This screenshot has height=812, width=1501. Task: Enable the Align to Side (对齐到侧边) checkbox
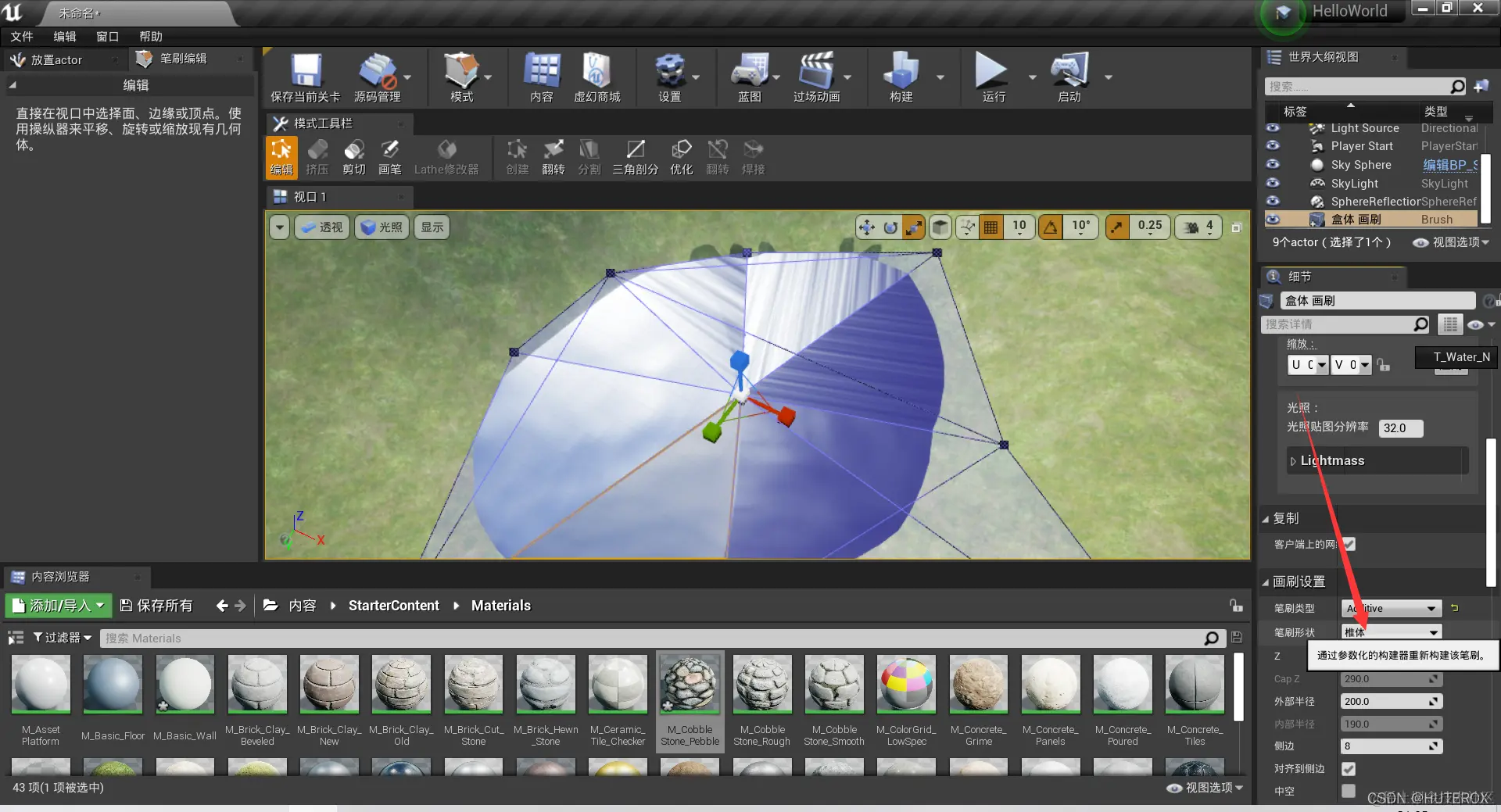tap(1349, 769)
